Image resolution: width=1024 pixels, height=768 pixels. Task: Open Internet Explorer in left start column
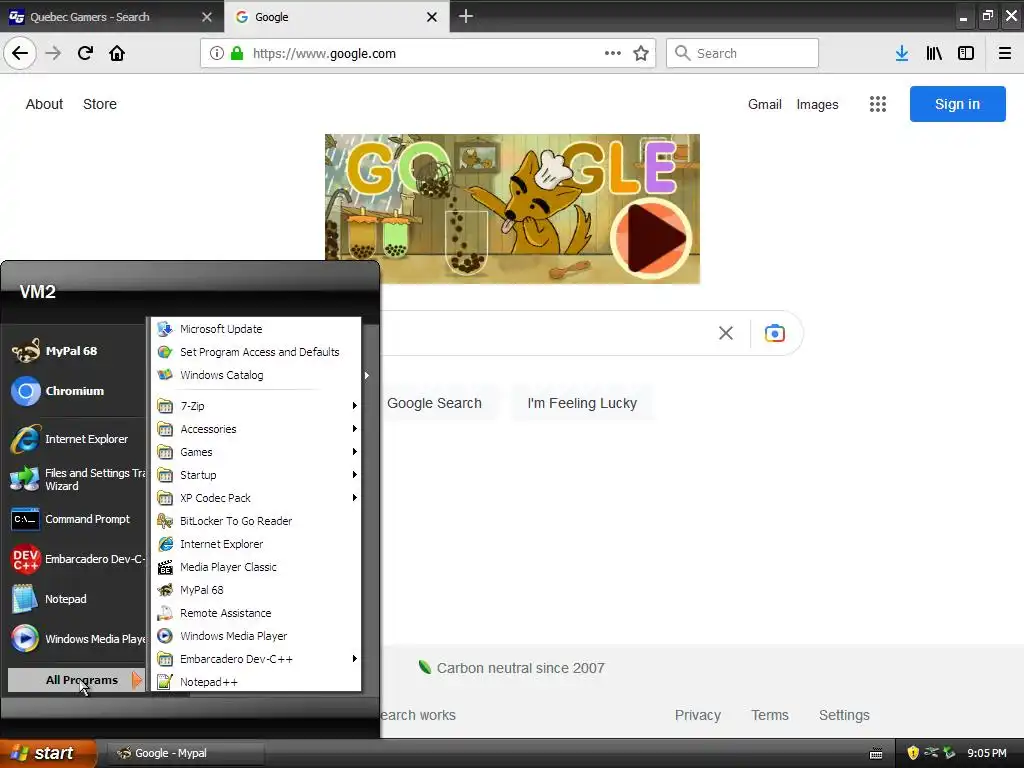76,439
